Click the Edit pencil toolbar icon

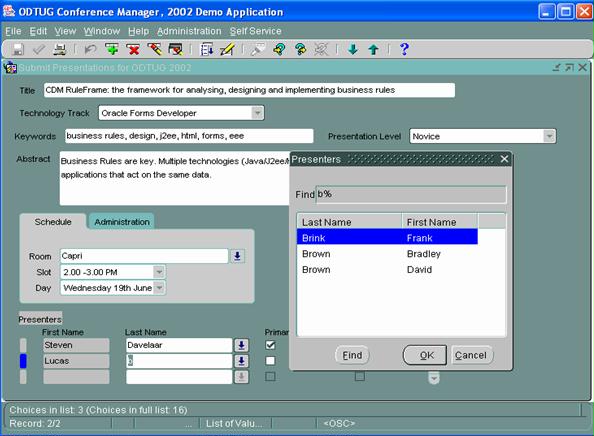point(228,49)
